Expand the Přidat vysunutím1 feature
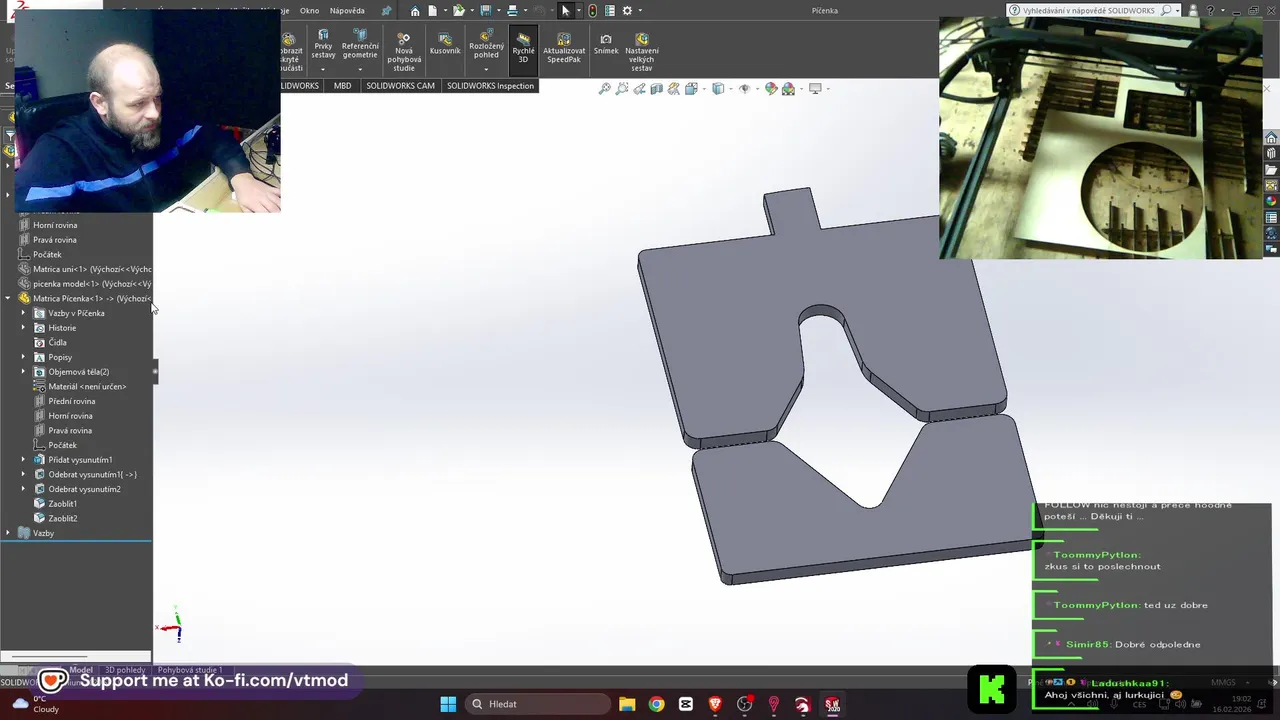This screenshot has width=1280, height=720. [x=23, y=460]
